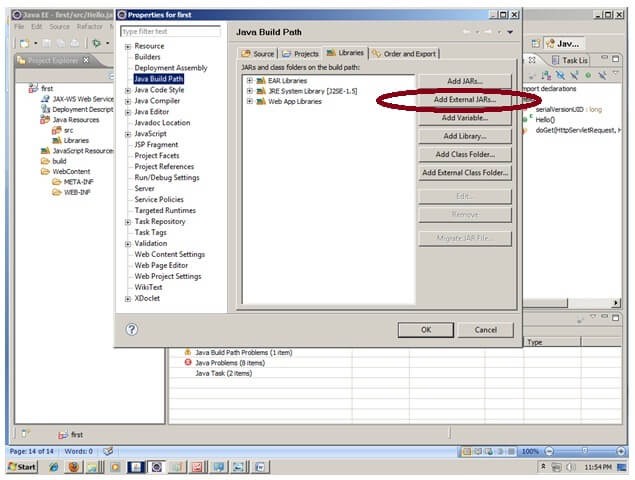Image resolution: width=635 pixels, height=480 pixels.
Task: Open the Task List tab in Eclipse window
Action: [x=570, y=60]
